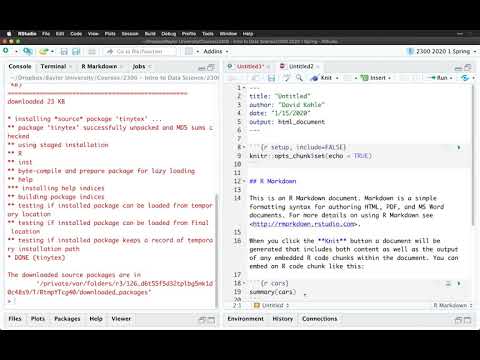Maximize the Console pane
This screenshot has height=360, width=480.
(211, 68)
